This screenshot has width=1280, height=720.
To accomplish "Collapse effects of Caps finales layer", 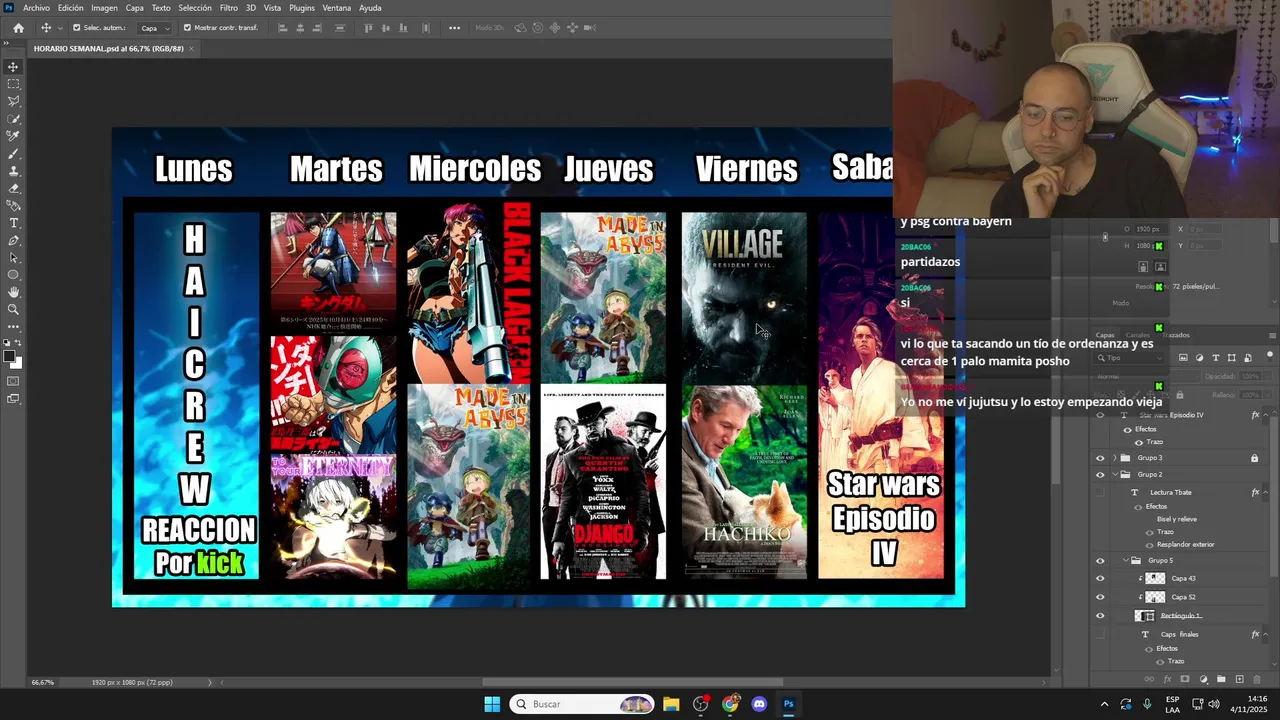I will click(x=1264, y=634).
